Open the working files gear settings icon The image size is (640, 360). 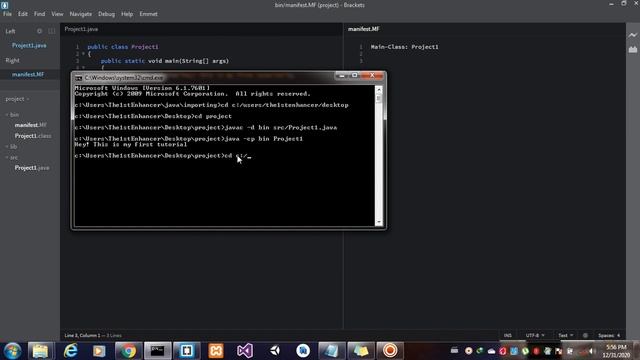click(x=39, y=31)
